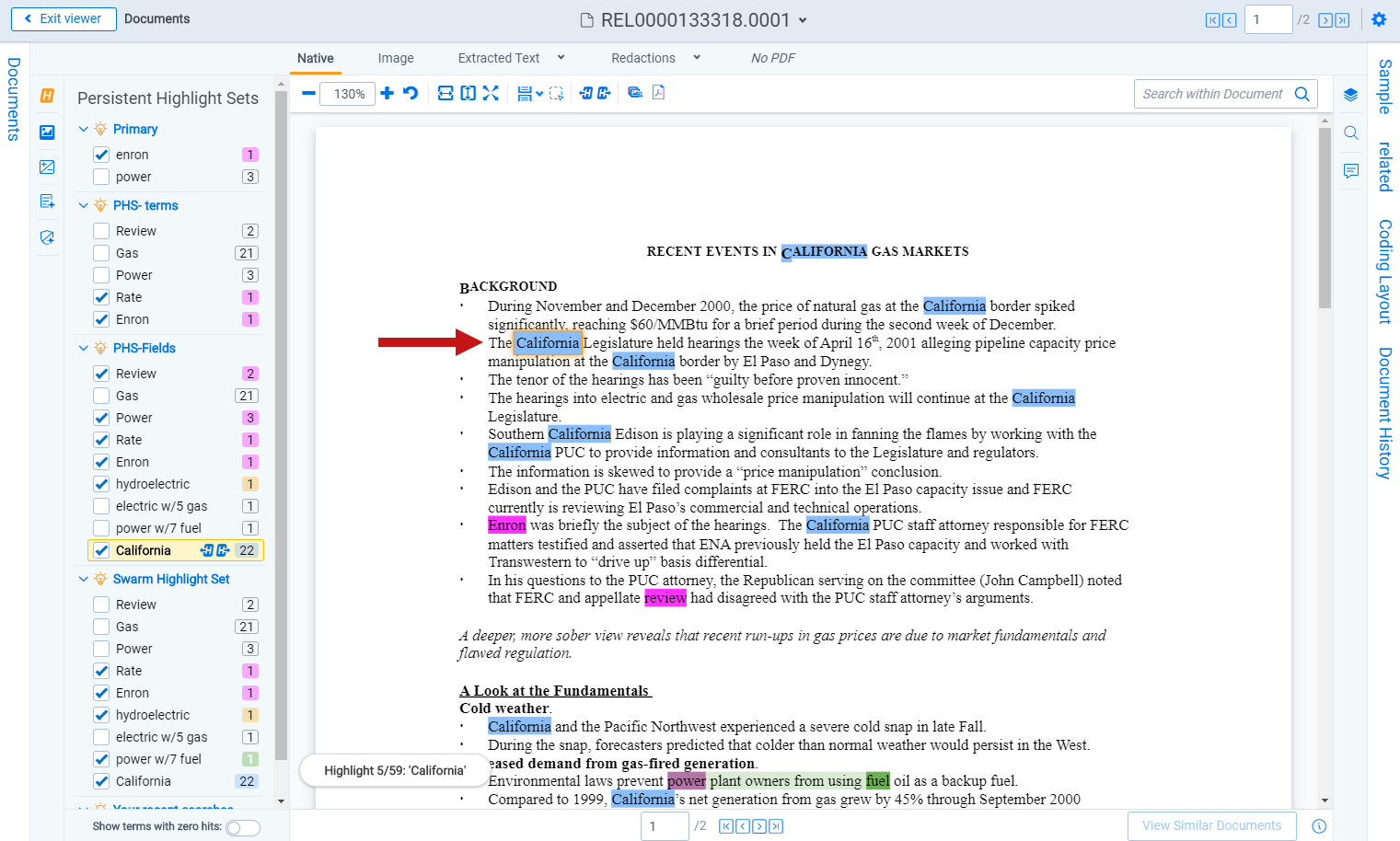Uncheck 'enron' in the Primary set
The width and height of the screenshot is (1400, 841).
click(x=101, y=155)
